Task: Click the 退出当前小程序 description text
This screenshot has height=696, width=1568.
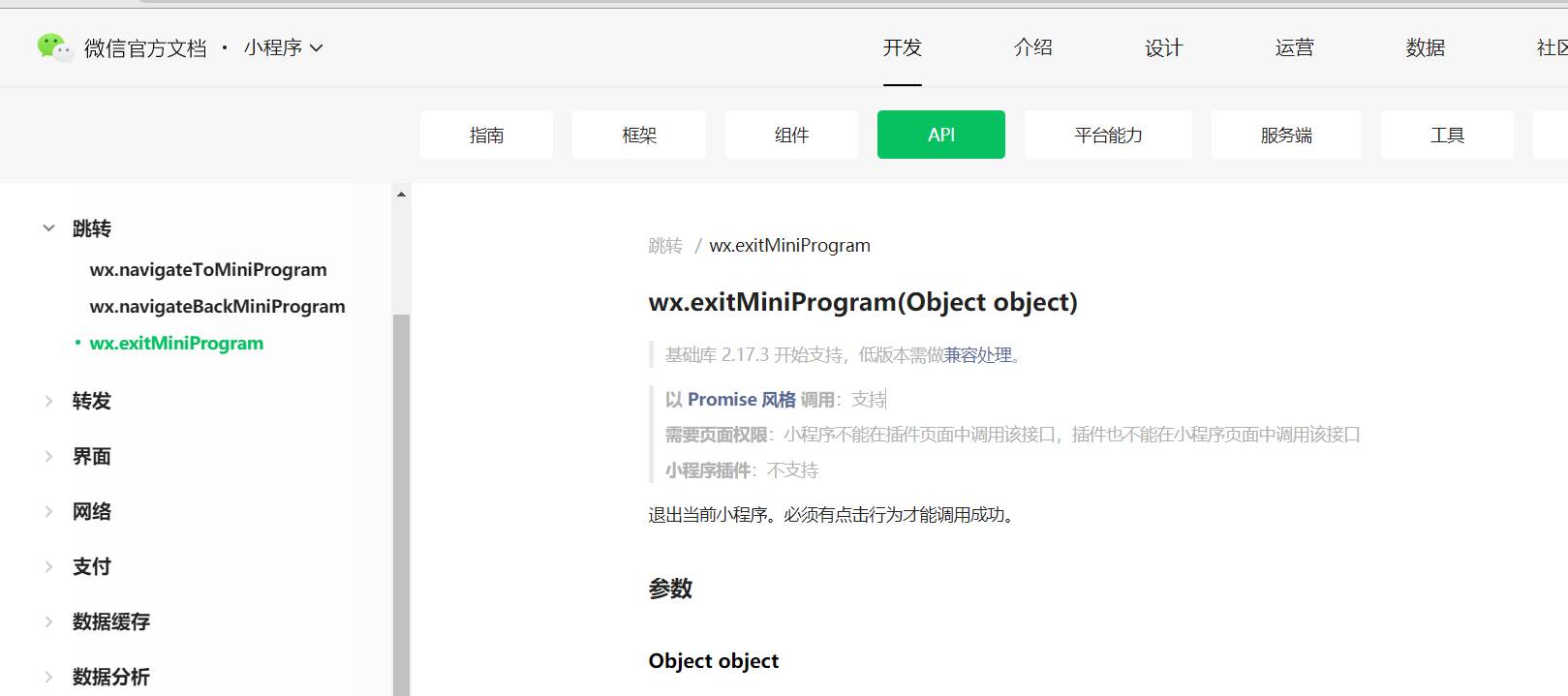Action: click(x=834, y=515)
